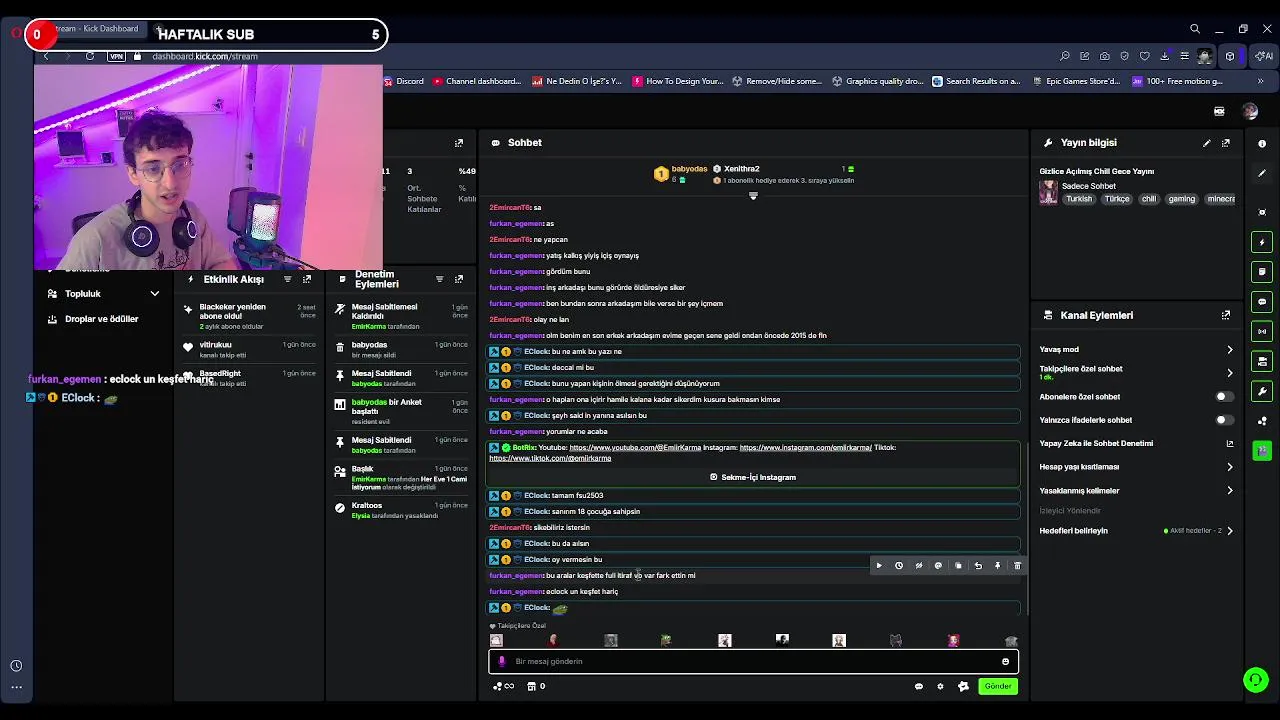Click the timeout clock icon in message toolbar
1280x720 pixels.
tap(899, 566)
